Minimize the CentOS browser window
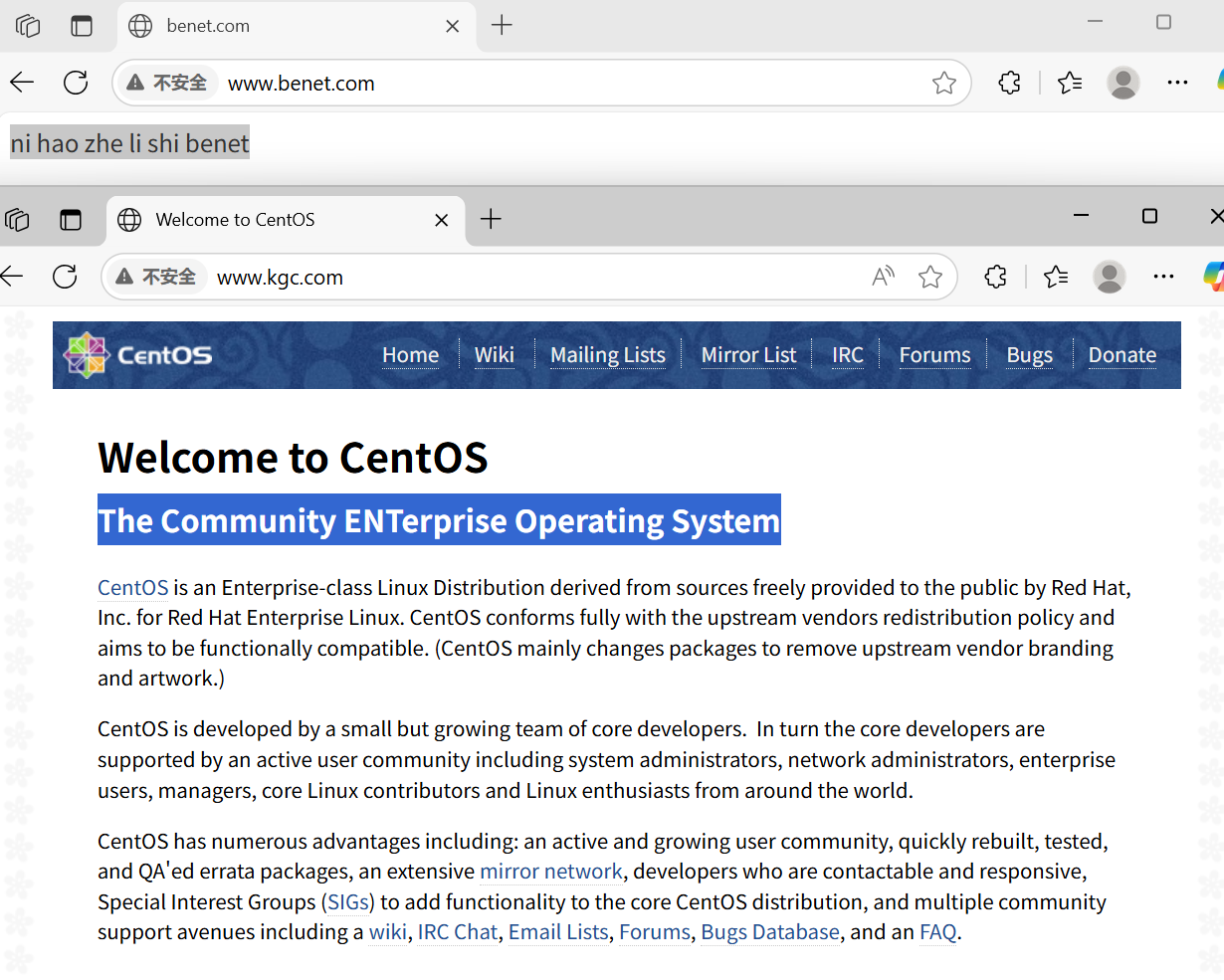1224x980 pixels. pos(1082,216)
